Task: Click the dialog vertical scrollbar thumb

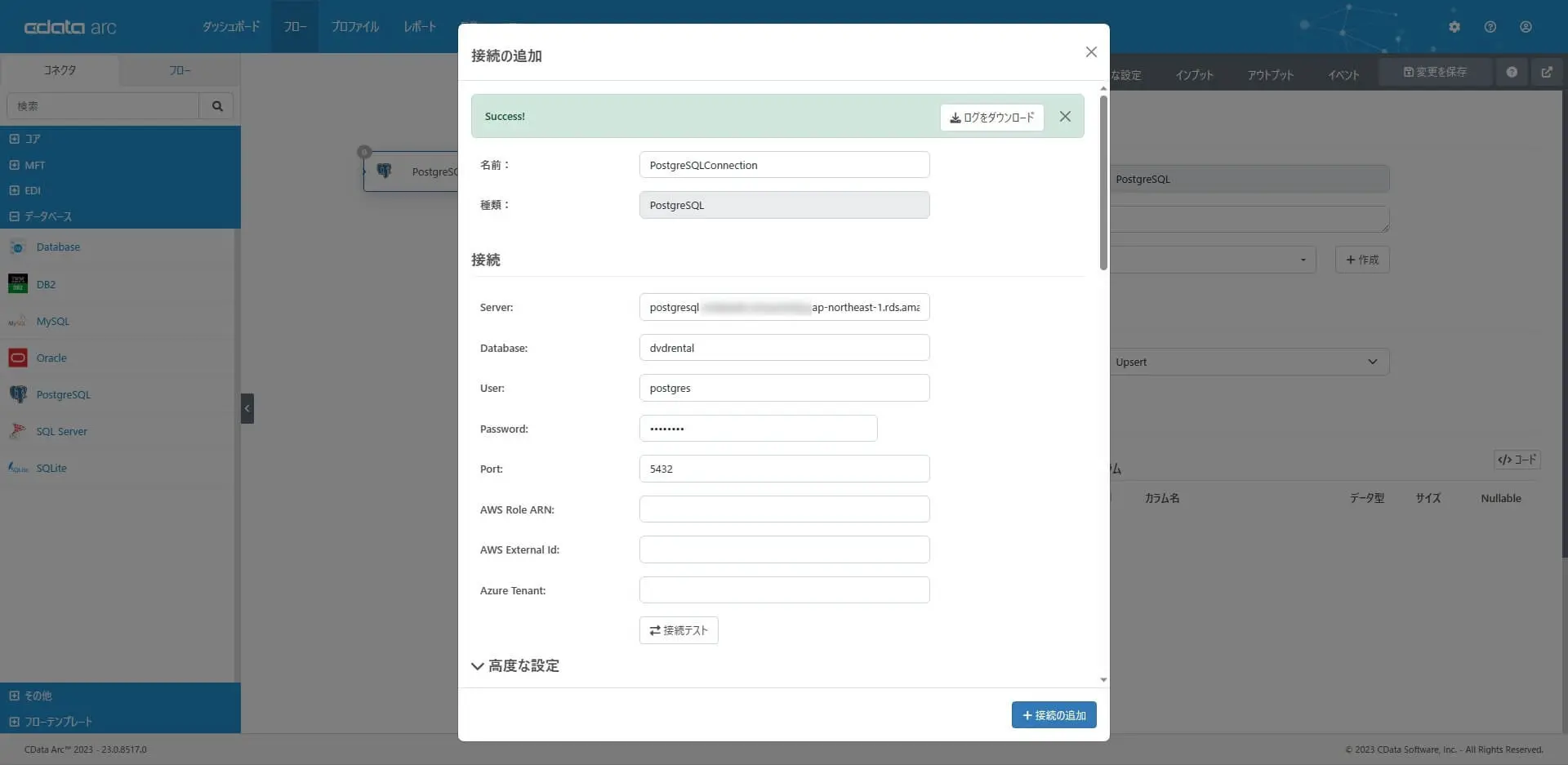Action: point(1103,183)
